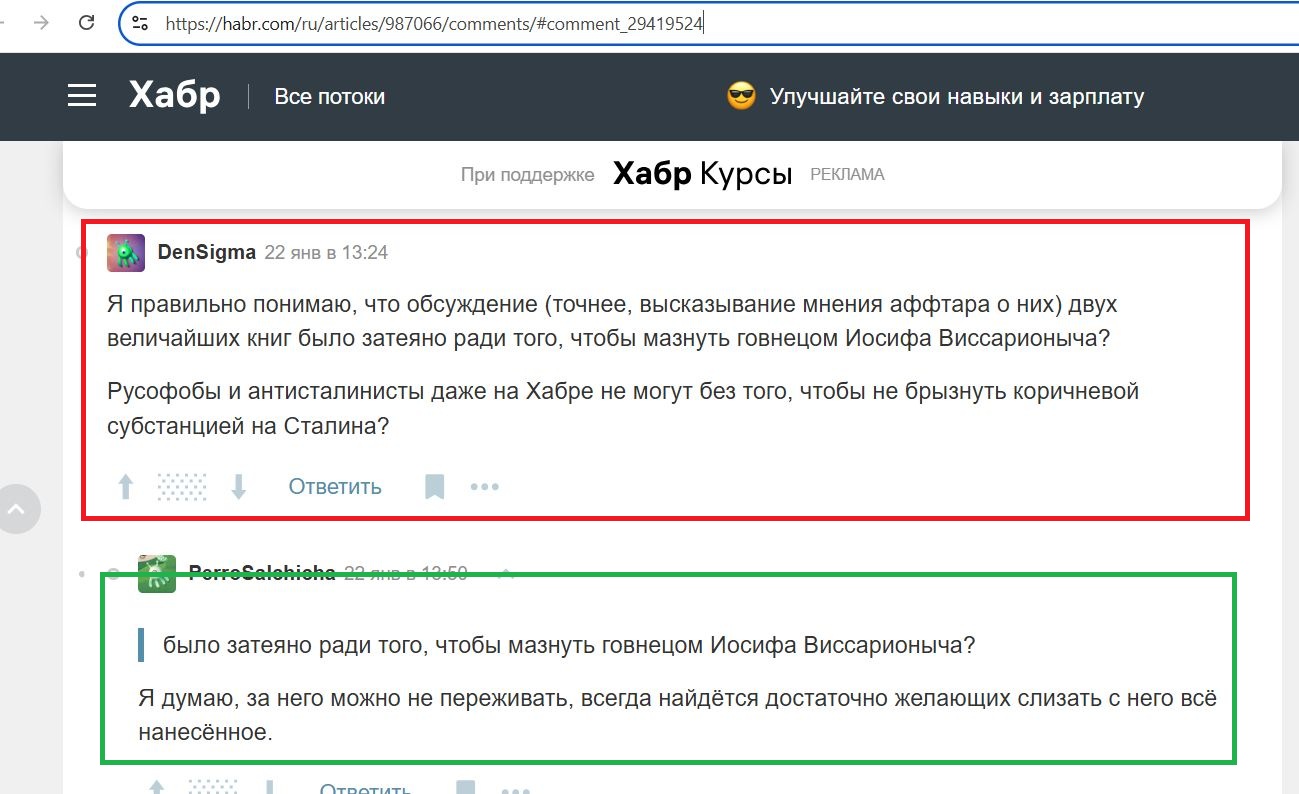Image resolution: width=1299 pixels, height=794 pixels.
Task: Open more options on PerroSalchicha's reply
Action: (514, 790)
